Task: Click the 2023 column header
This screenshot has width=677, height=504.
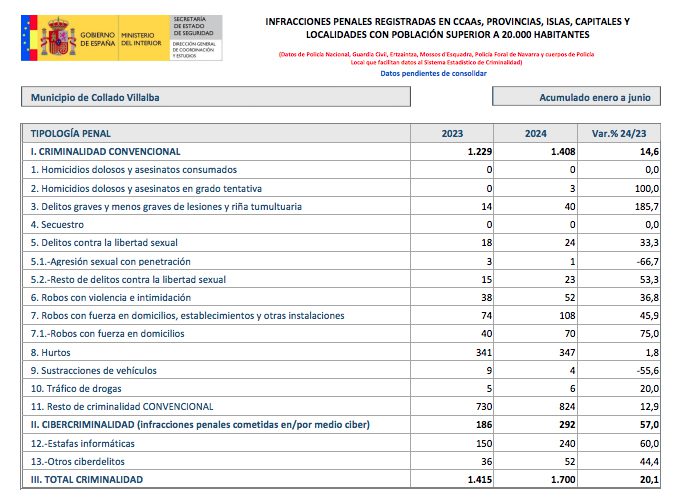Action: 452,133
